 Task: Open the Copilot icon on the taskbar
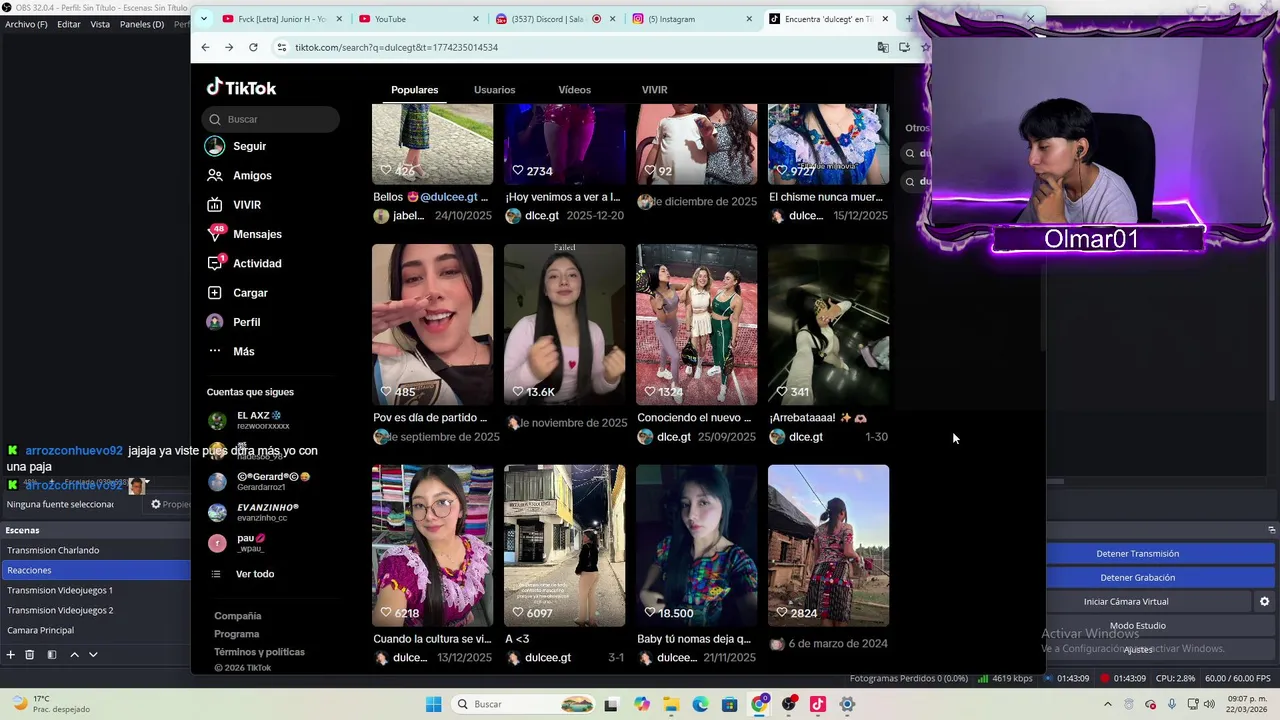641,704
